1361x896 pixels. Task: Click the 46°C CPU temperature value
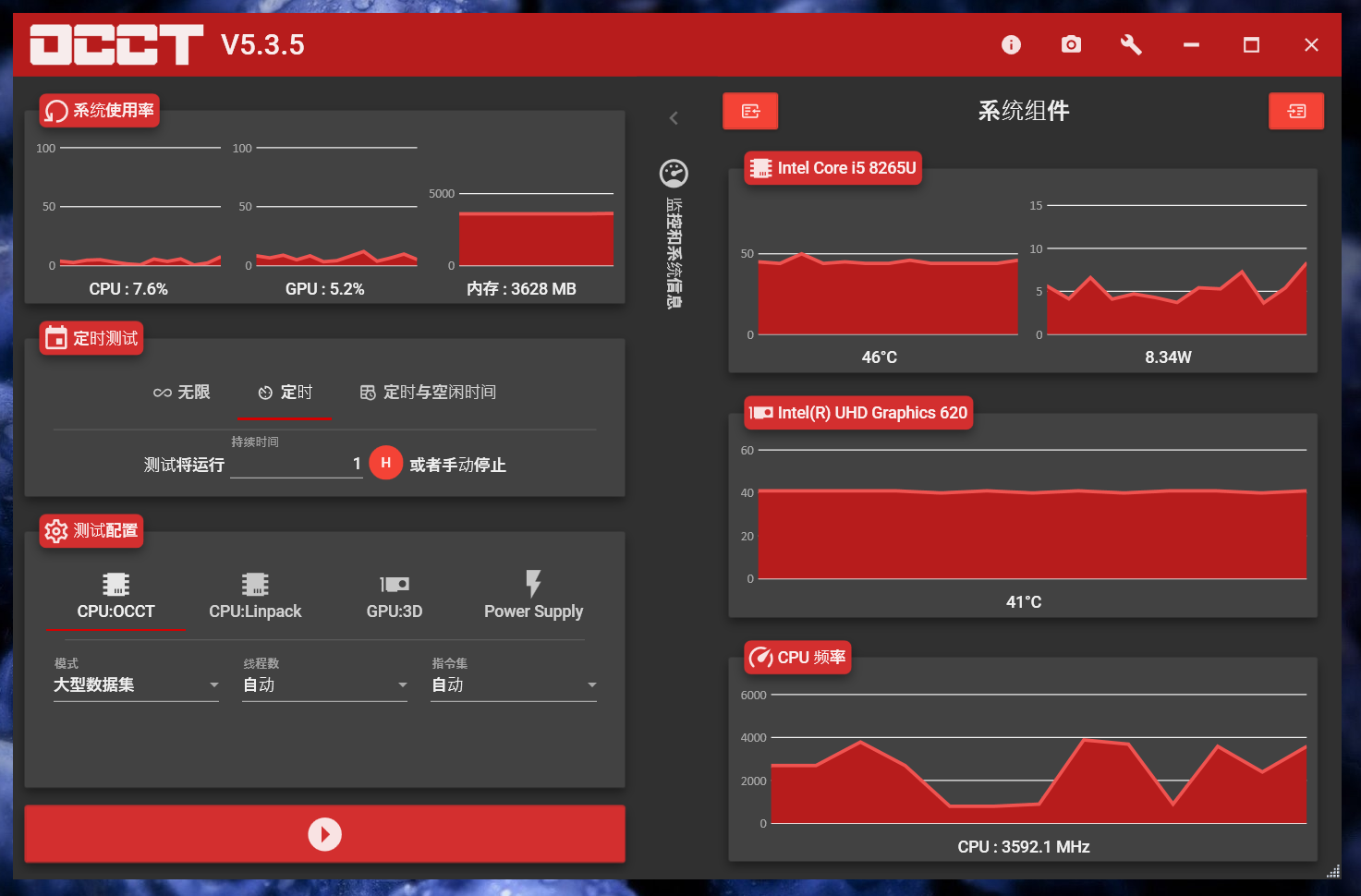coord(880,357)
